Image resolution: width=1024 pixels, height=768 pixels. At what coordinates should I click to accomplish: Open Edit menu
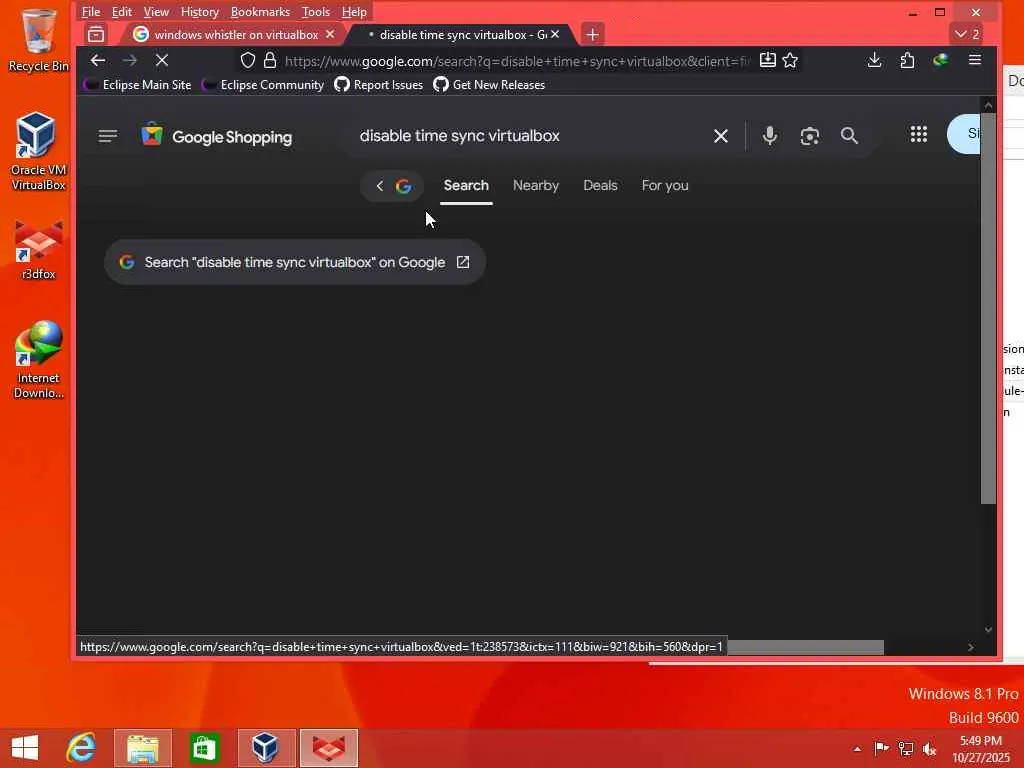click(121, 12)
